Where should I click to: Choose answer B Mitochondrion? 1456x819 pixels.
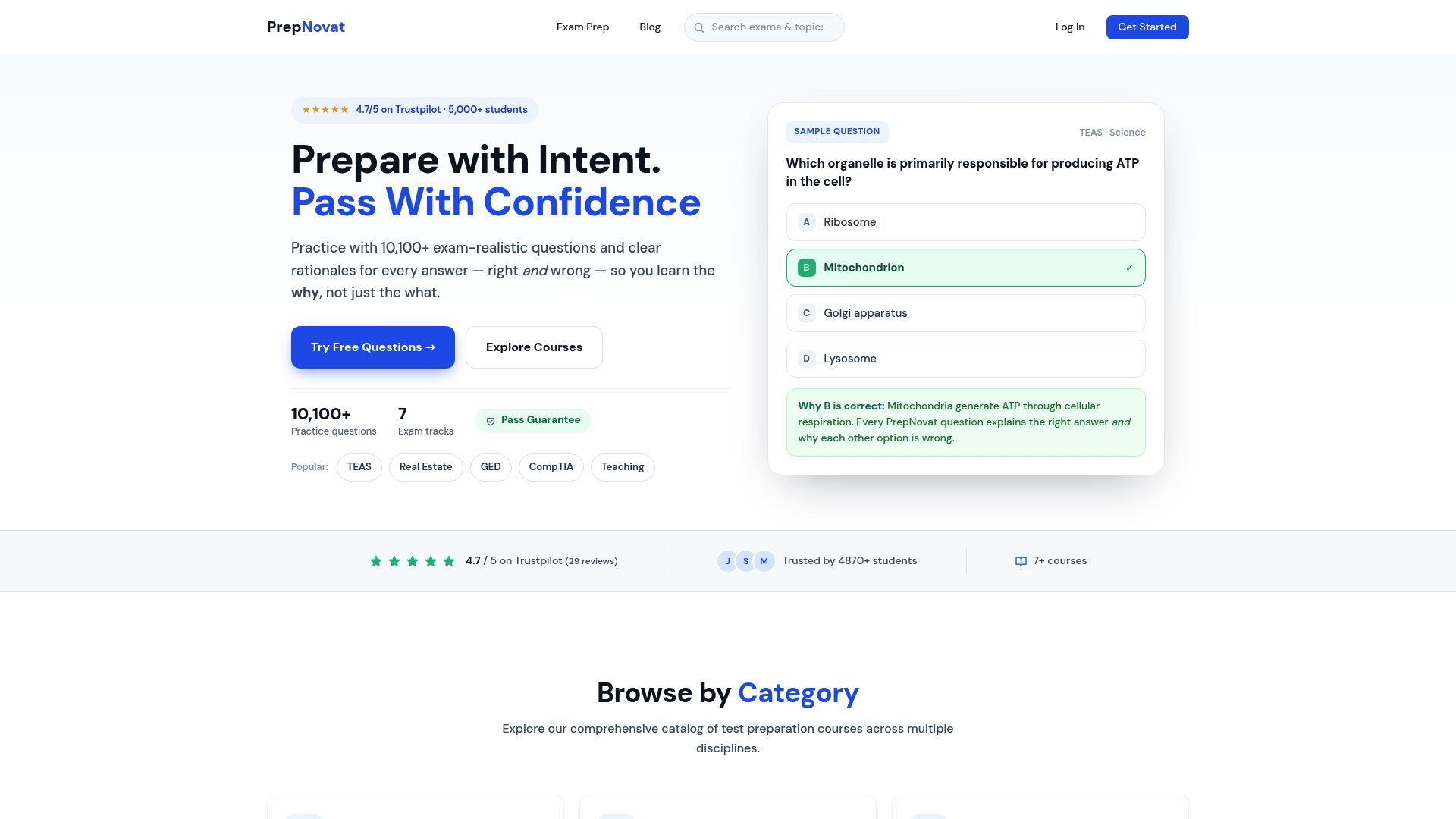[965, 268]
